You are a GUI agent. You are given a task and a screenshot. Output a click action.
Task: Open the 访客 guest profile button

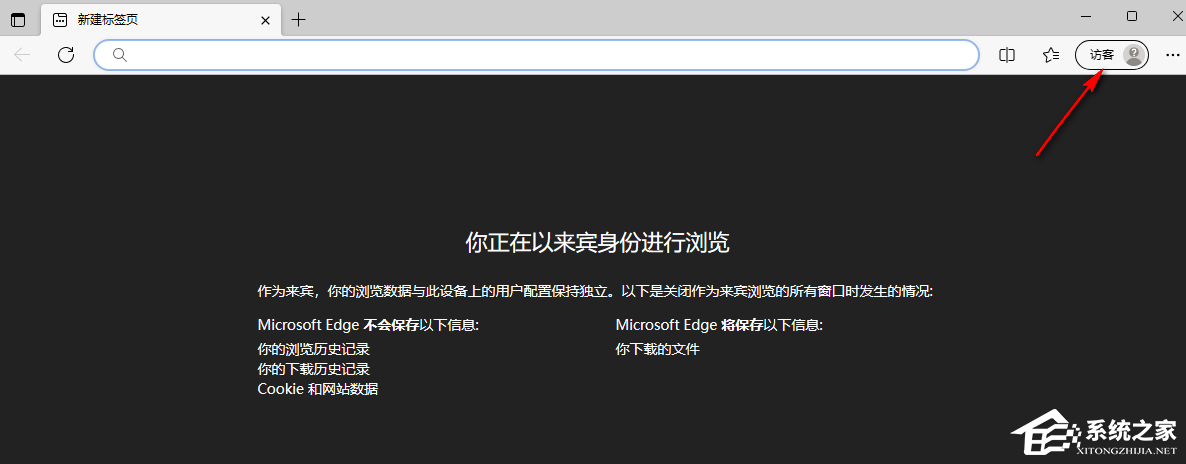(1112, 54)
